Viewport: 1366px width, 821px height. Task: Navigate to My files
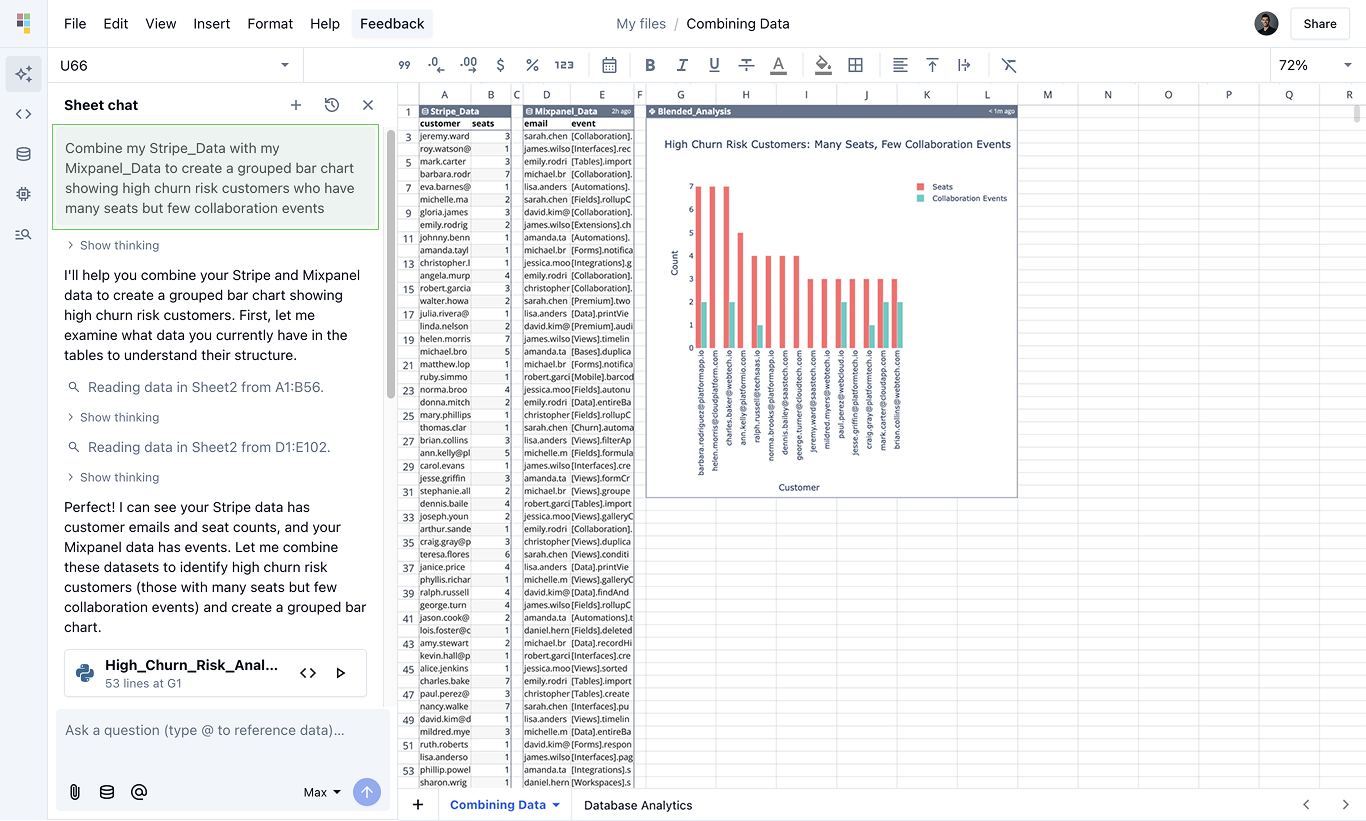(x=641, y=23)
